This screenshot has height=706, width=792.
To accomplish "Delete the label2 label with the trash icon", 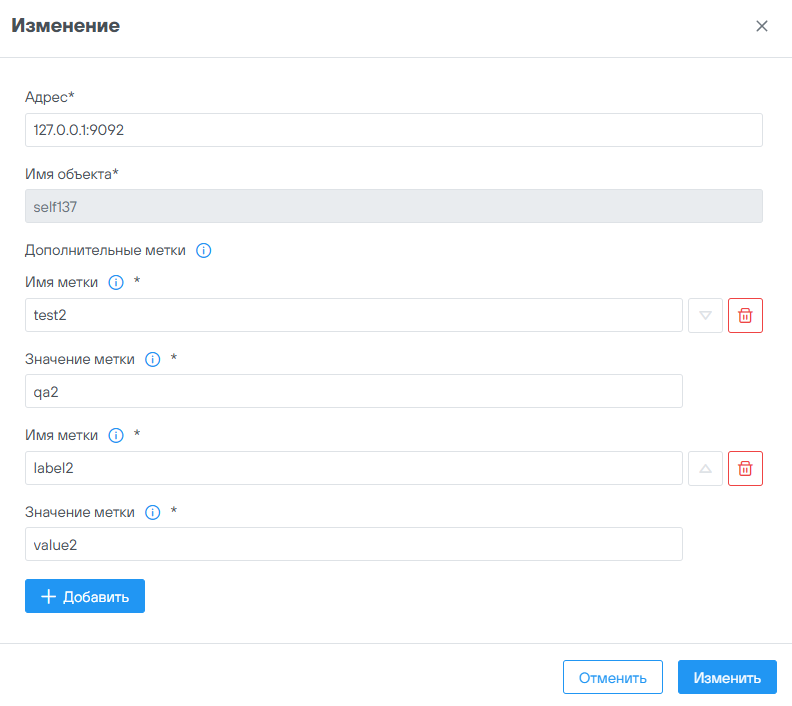I will click(x=745, y=468).
